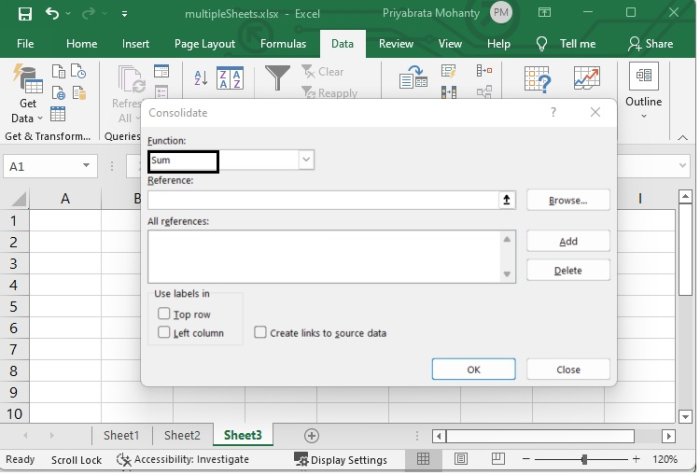This screenshot has height=475, width=700.
Task: Switch to the Formulas ribbon tab
Action: (x=283, y=44)
